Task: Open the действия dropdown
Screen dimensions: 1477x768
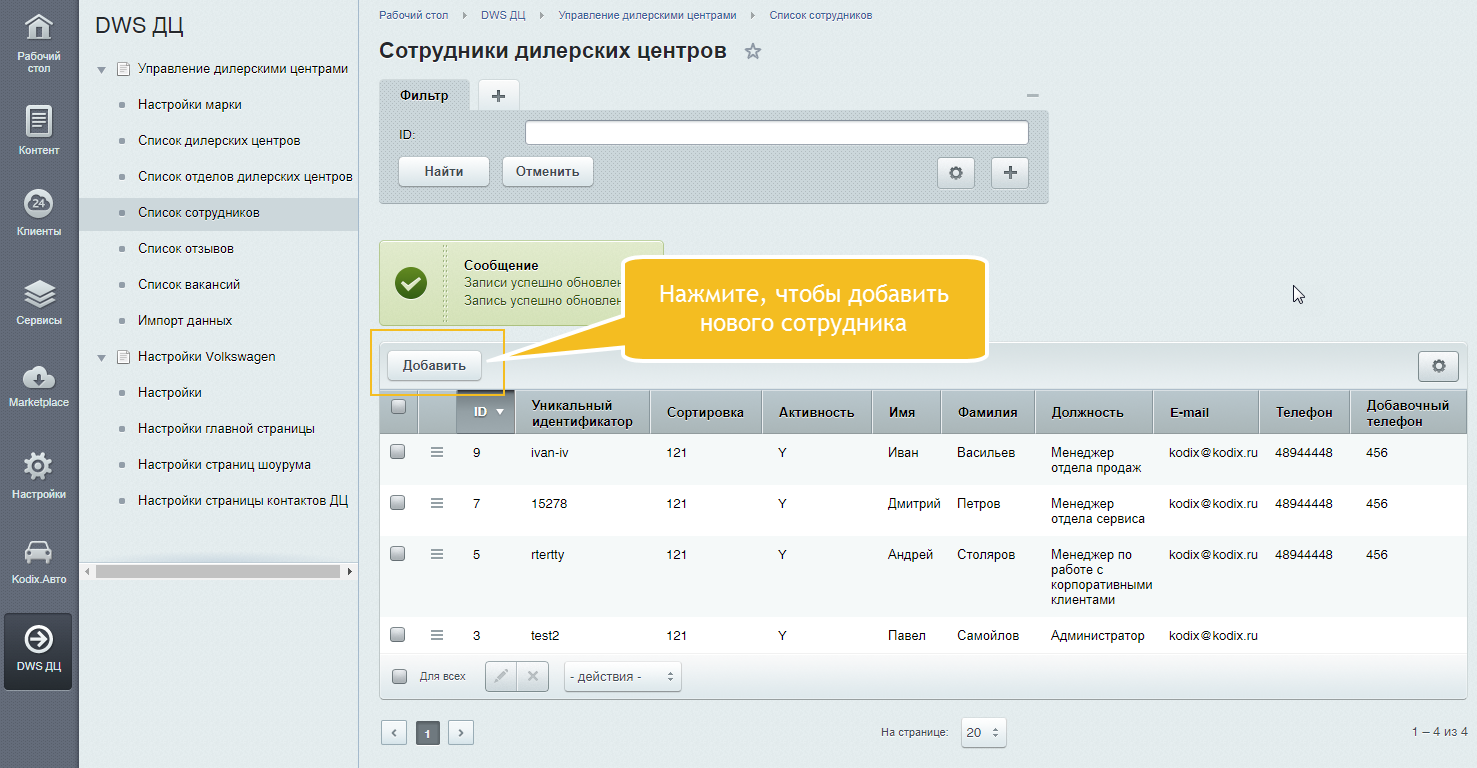Action: point(622,676)
